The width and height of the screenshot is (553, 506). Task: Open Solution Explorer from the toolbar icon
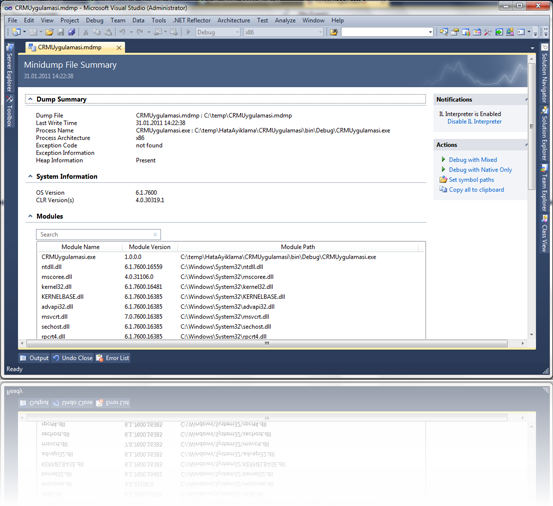tap(444, 32)
